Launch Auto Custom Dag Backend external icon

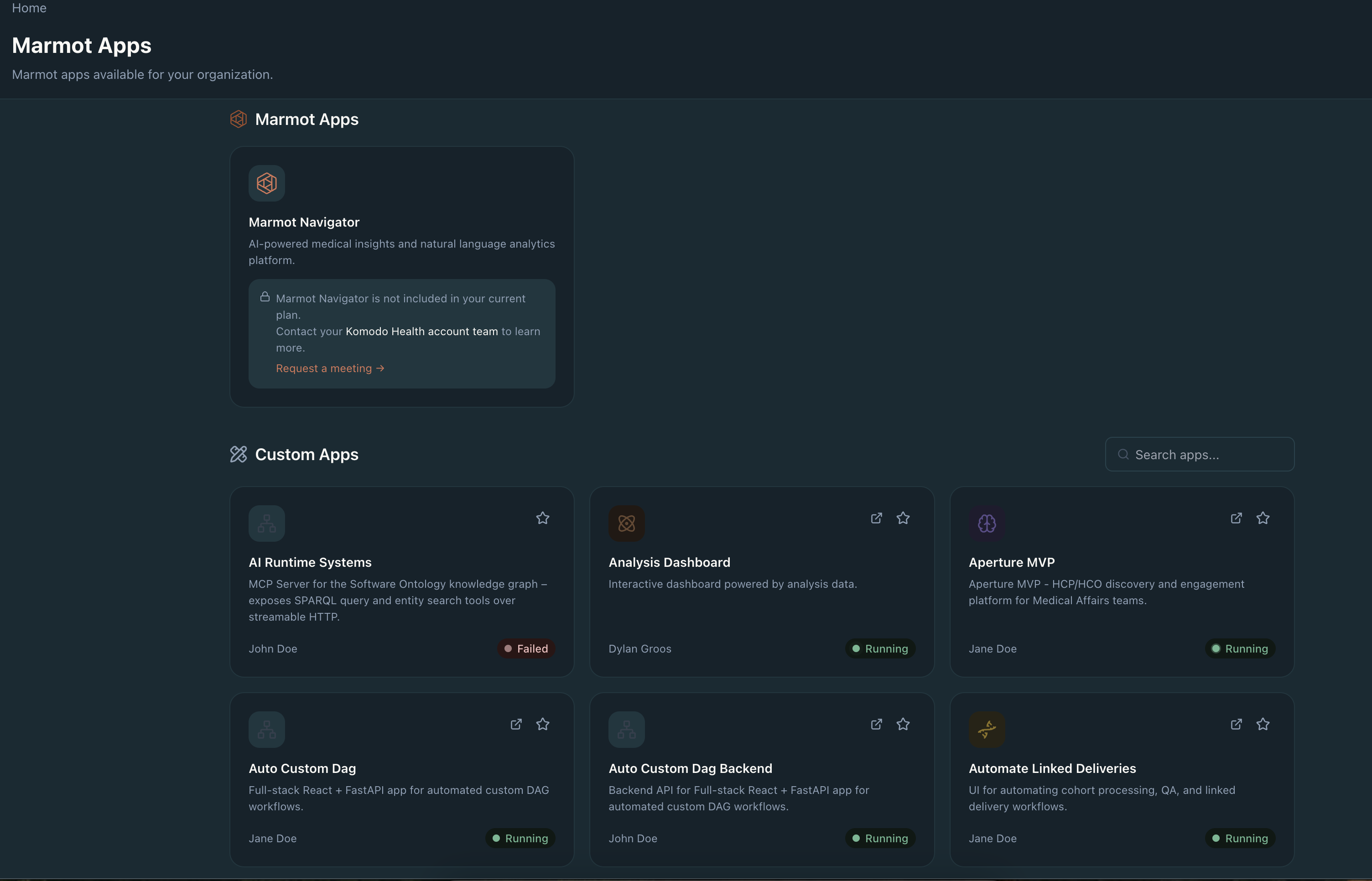[876, 724]
